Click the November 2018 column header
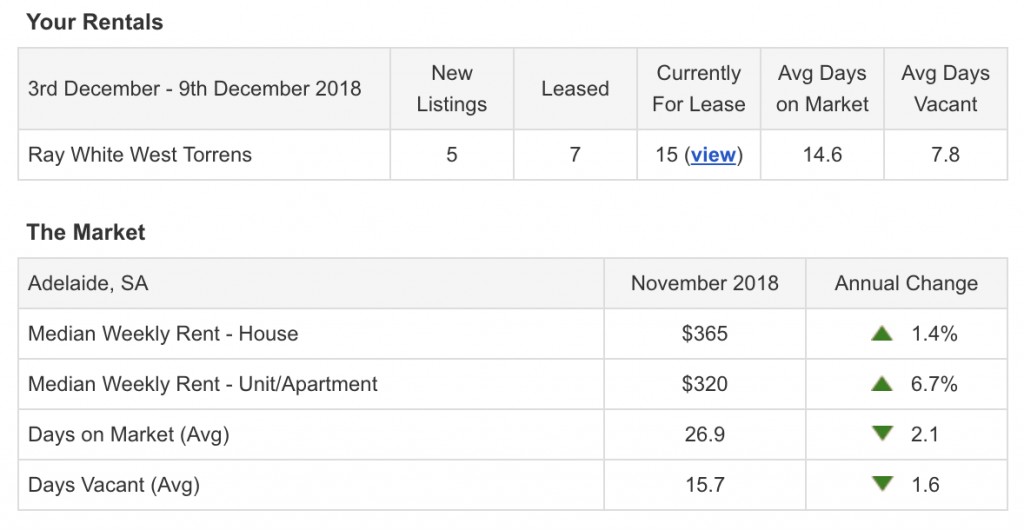The height and width of the screenshot is (530, 1024). tap(705, 283)
